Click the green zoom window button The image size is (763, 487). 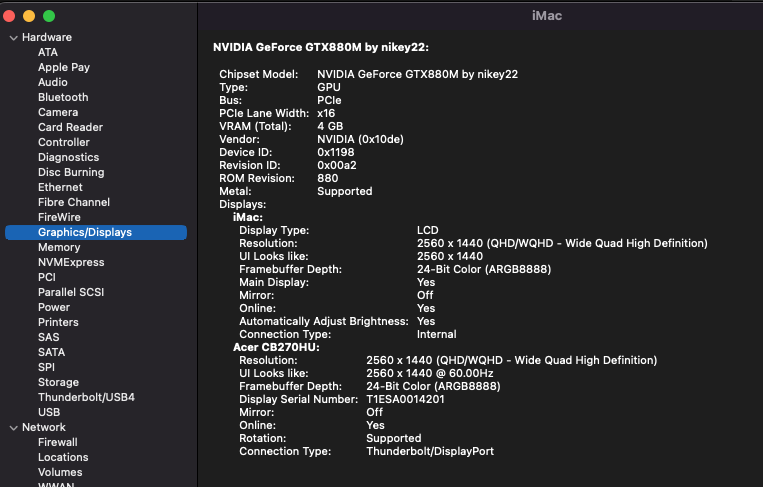click(49, 16)
